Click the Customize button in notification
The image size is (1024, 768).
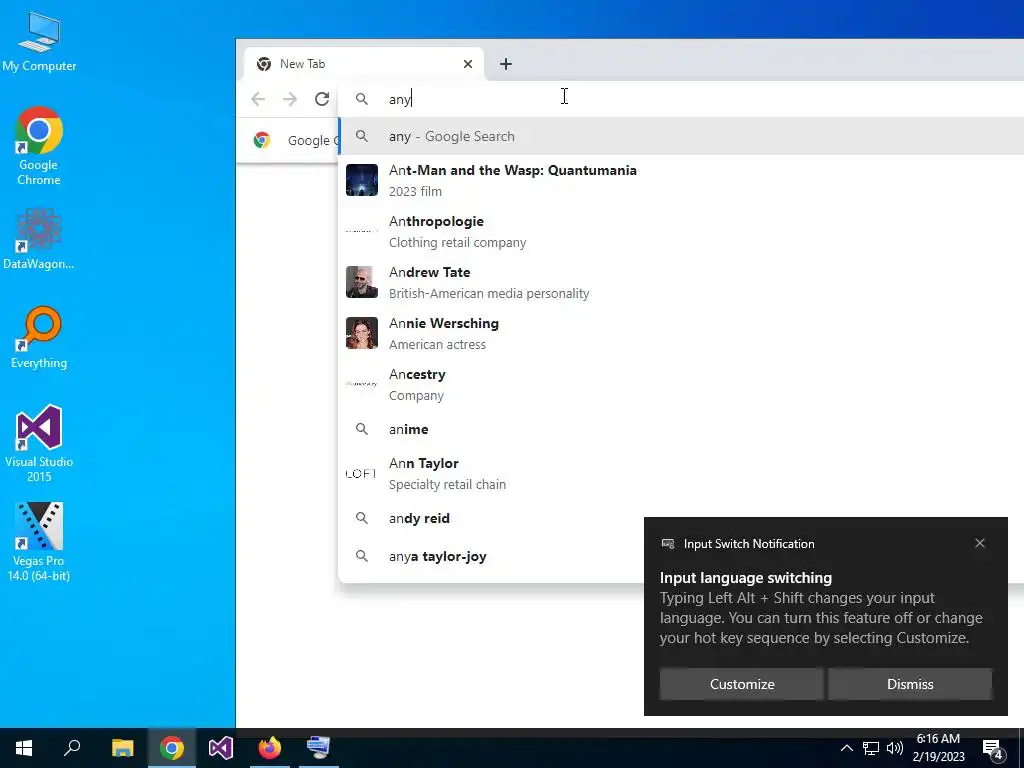point(742,684)
